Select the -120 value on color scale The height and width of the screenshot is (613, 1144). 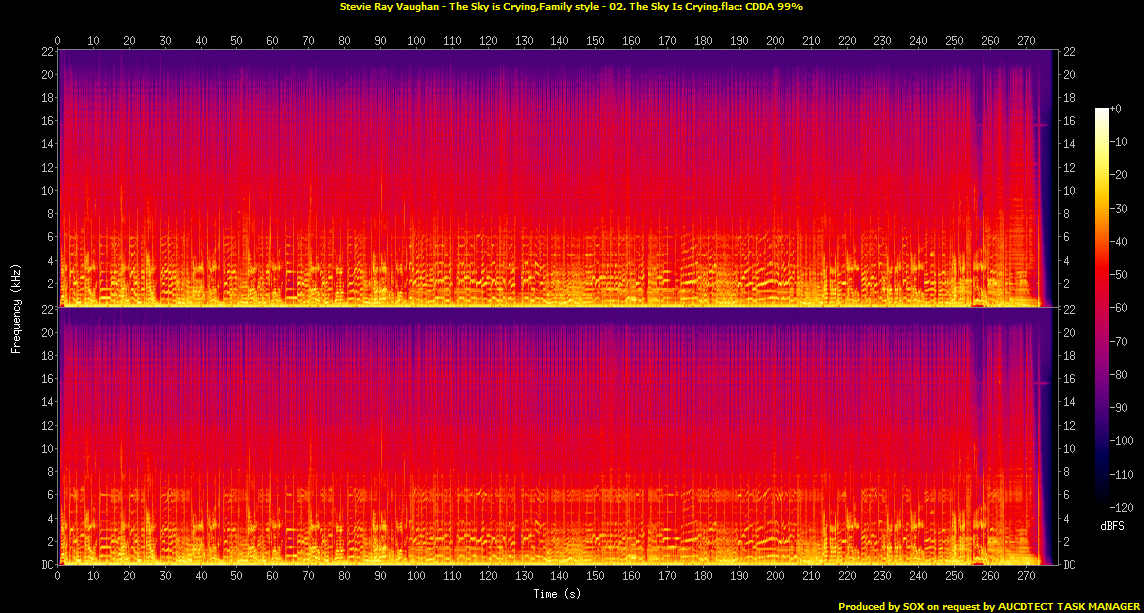(1122, 507)
